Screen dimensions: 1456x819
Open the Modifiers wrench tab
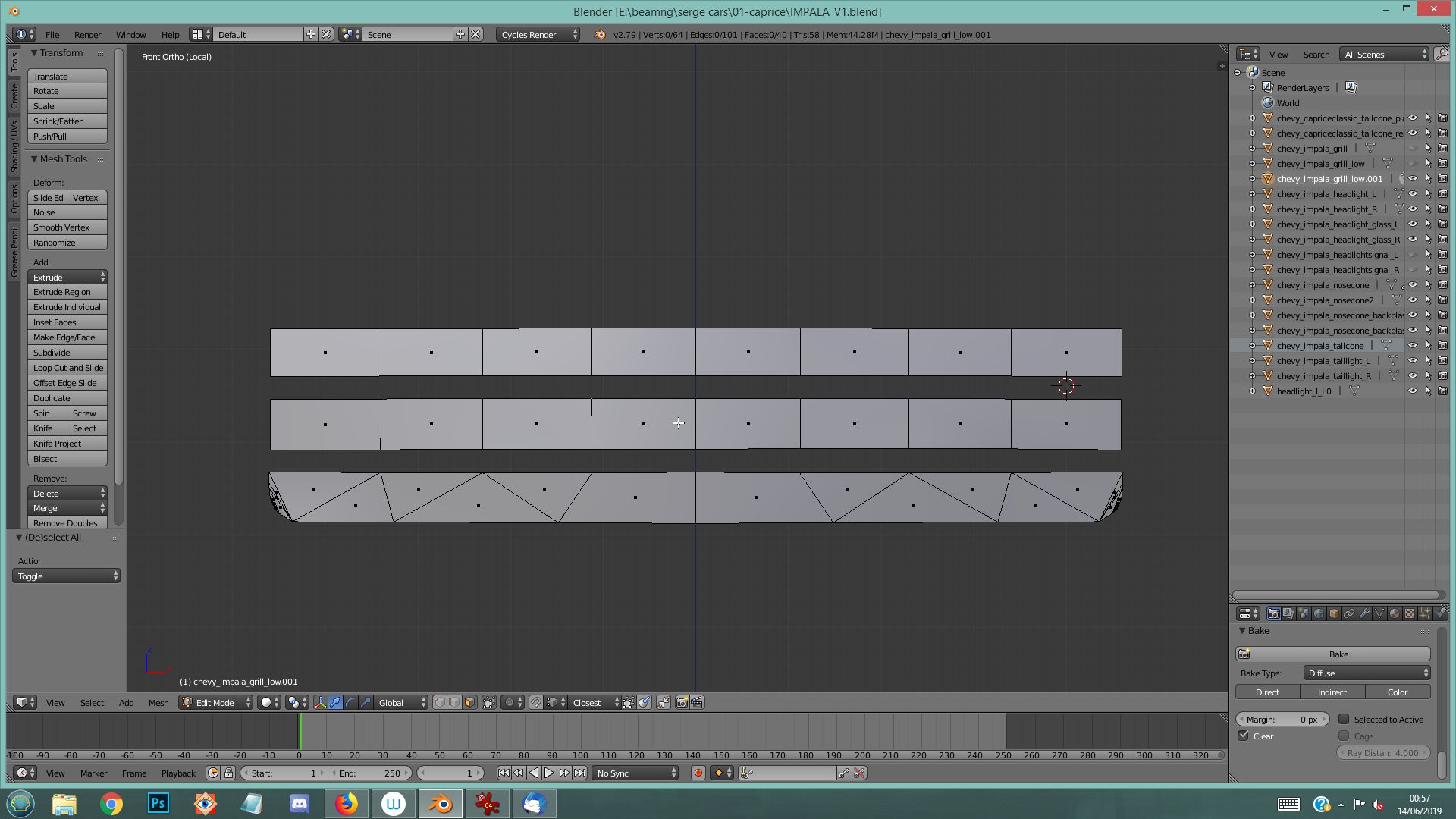coord(1363,613)
